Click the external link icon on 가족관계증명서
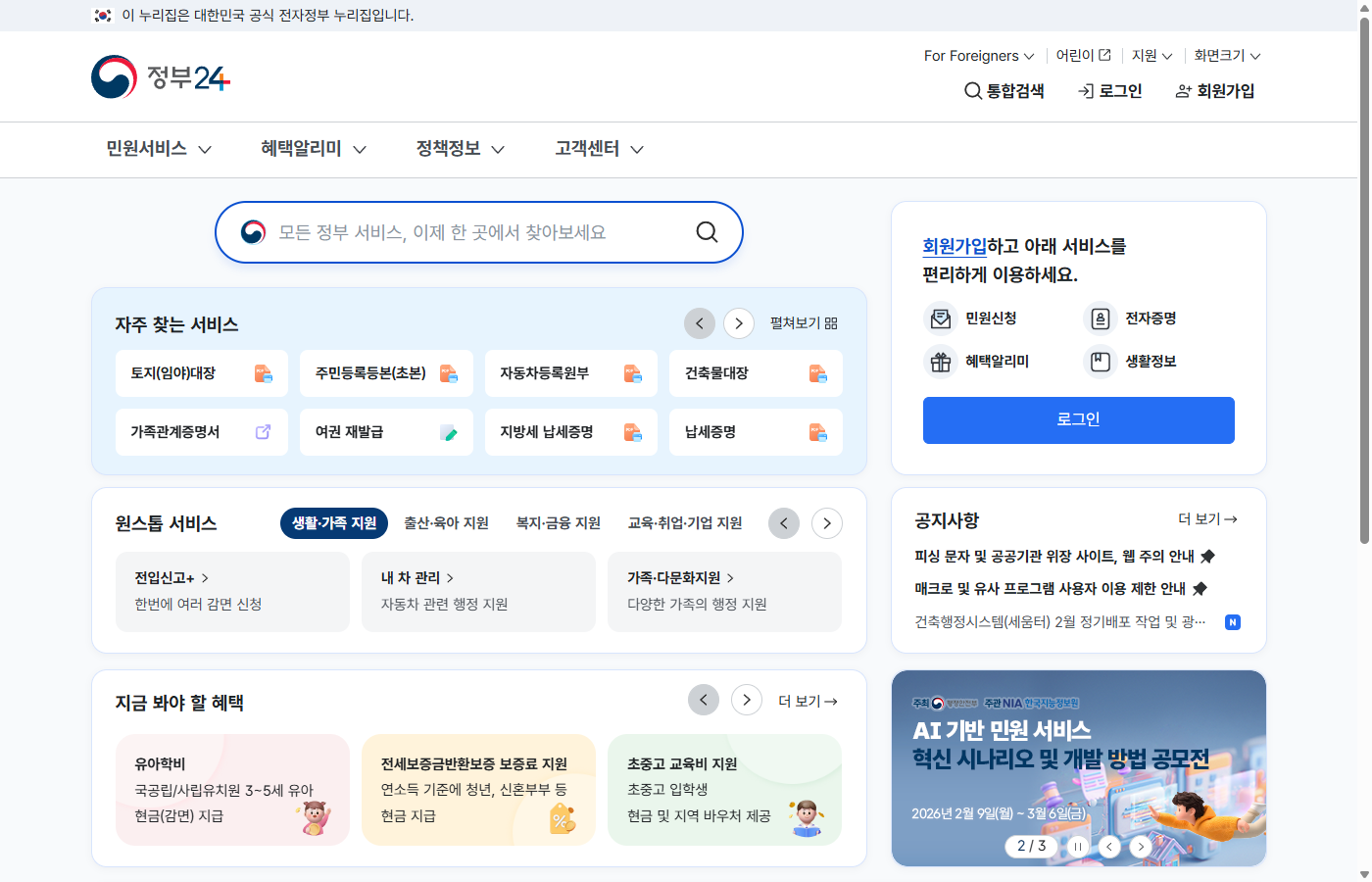This screenshot has width=1372, height=882. click(263, 431)
